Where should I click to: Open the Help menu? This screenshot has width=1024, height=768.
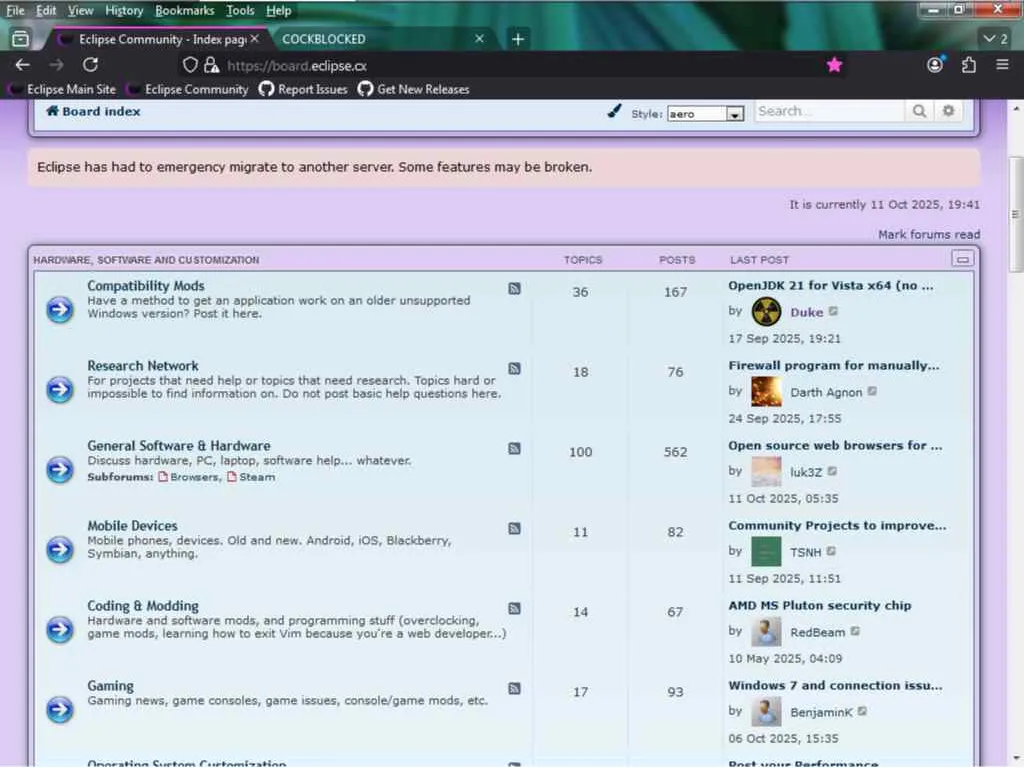[279, 10]
